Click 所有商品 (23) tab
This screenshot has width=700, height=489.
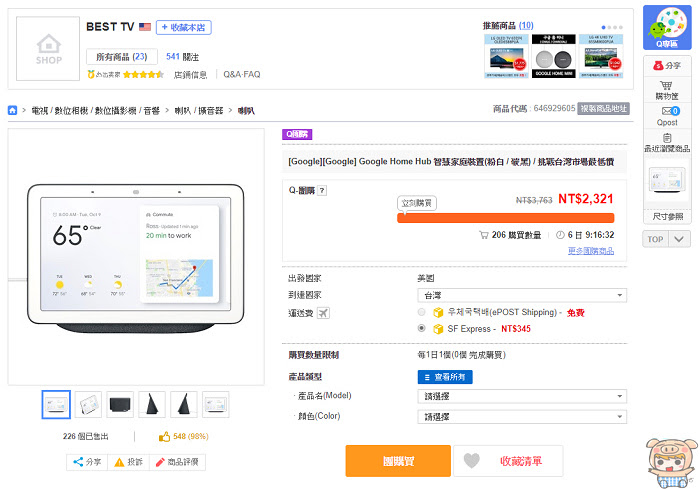(121, 57)
